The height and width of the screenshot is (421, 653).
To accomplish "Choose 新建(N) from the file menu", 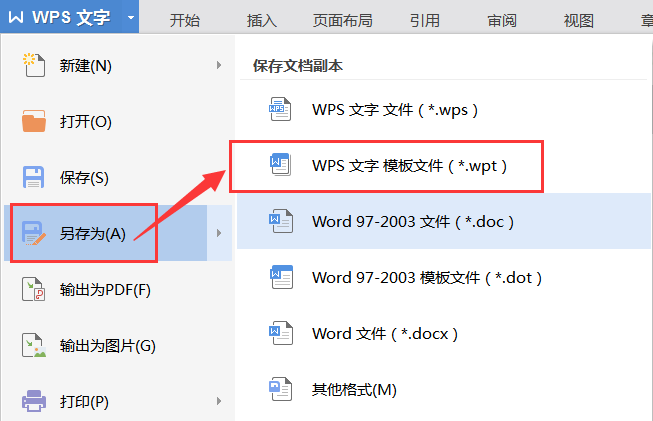I will pos(118,65).
